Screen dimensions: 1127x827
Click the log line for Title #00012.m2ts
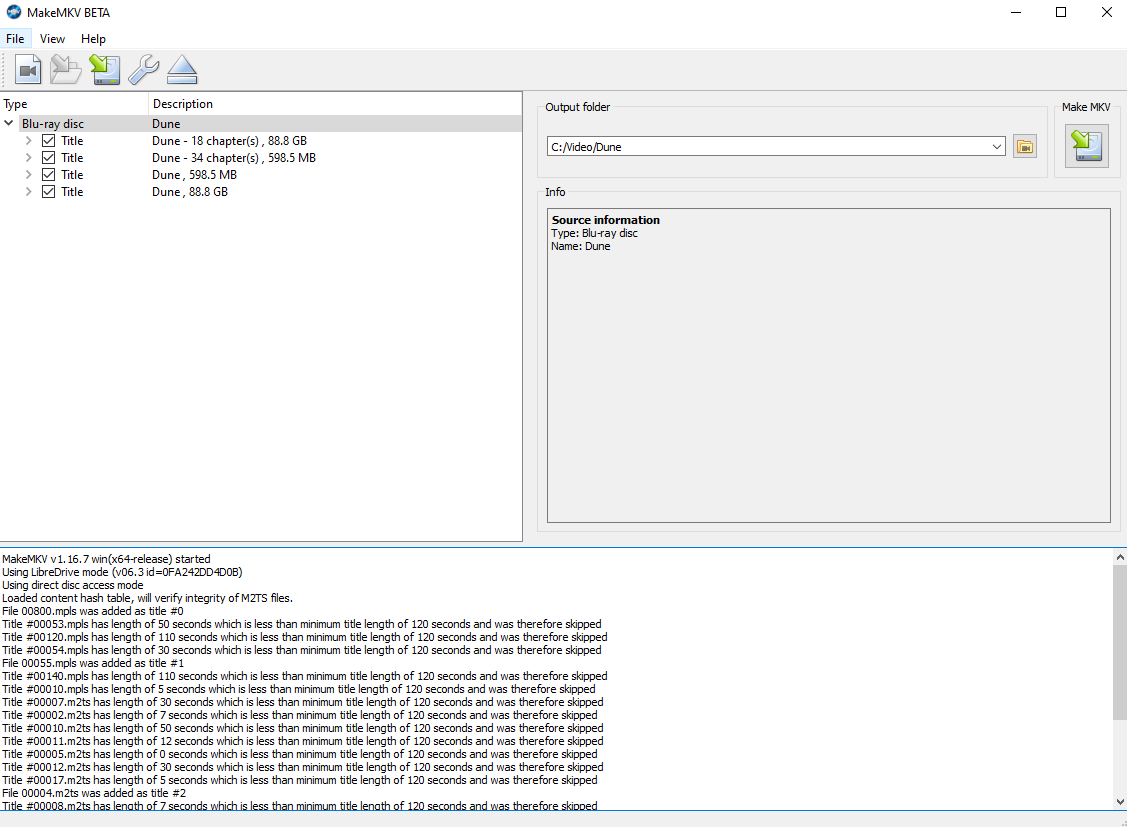tap(303, 767)
